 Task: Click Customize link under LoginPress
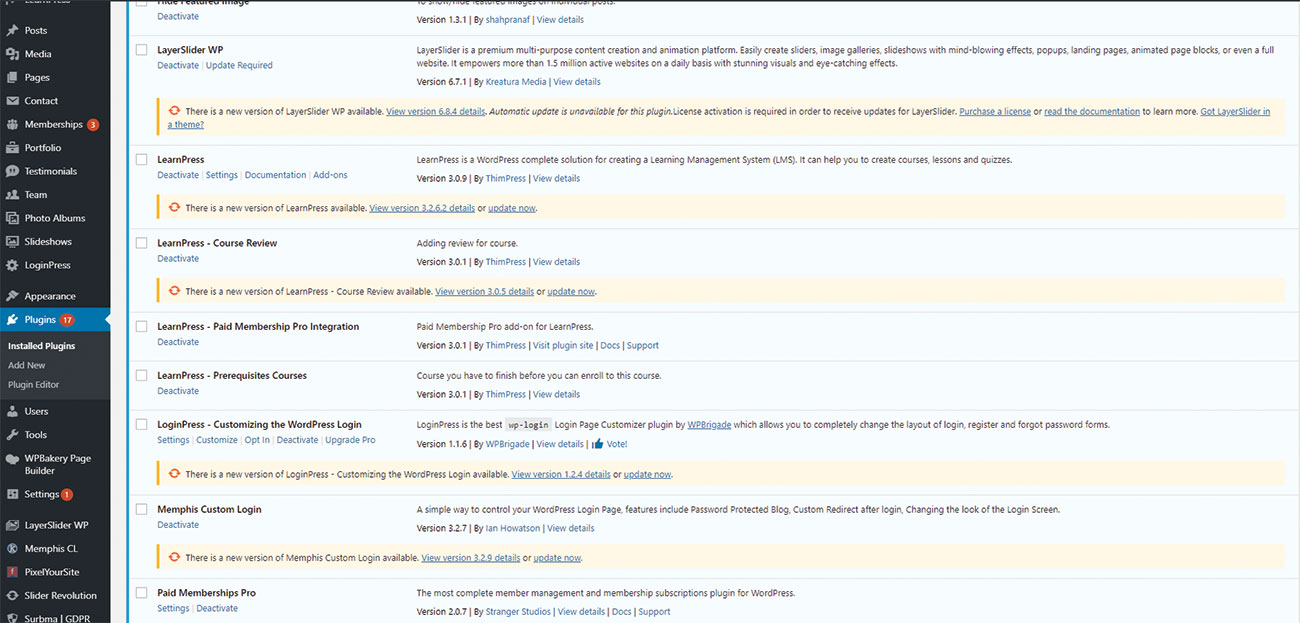pyautogui.click(x=217, y=440)
